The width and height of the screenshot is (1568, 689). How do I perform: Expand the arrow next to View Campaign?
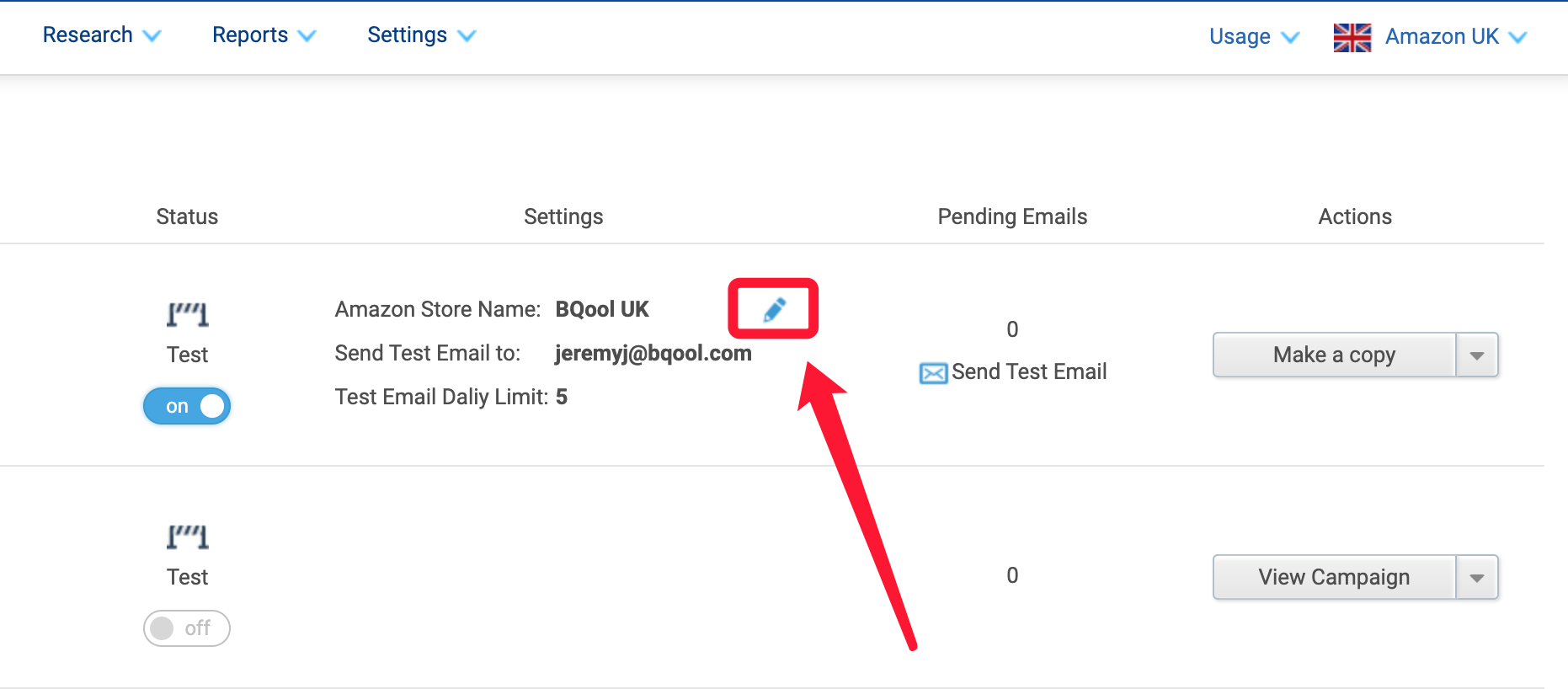pyautogui.click(x=1477, y=577)
